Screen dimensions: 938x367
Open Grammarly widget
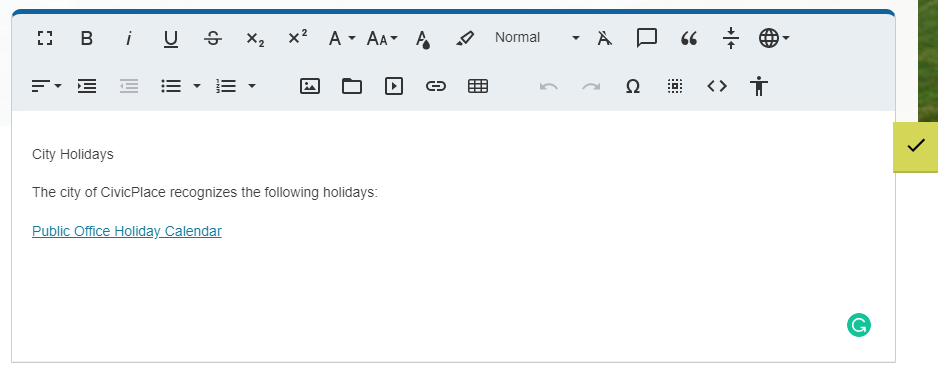tap(858, 325)
